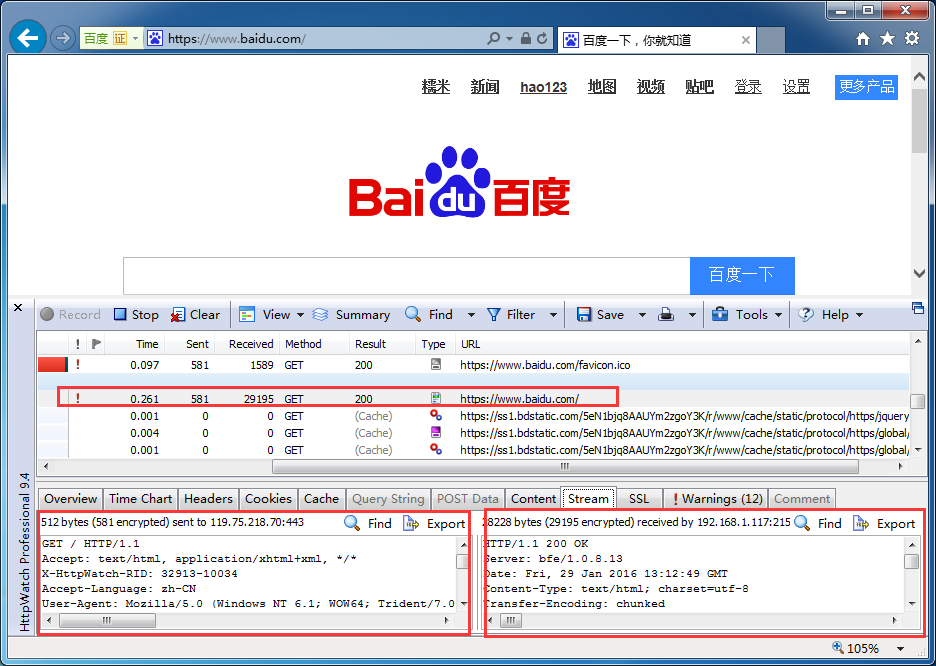Screen dimensions: 936x666
Task: Save the HttpWatch log
Action: coord(600,314)
